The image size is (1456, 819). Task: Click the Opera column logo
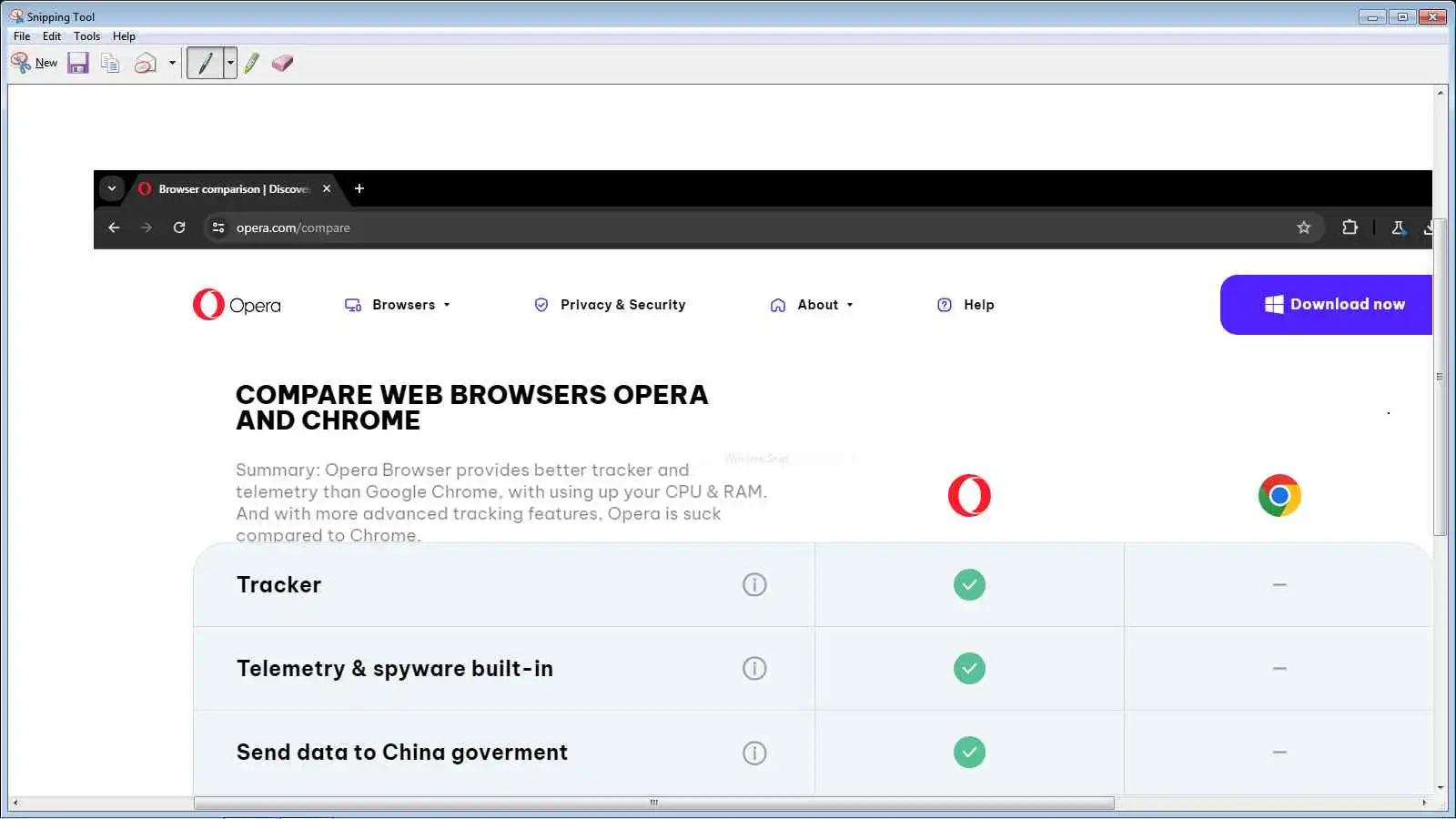[x=969, y=496]
